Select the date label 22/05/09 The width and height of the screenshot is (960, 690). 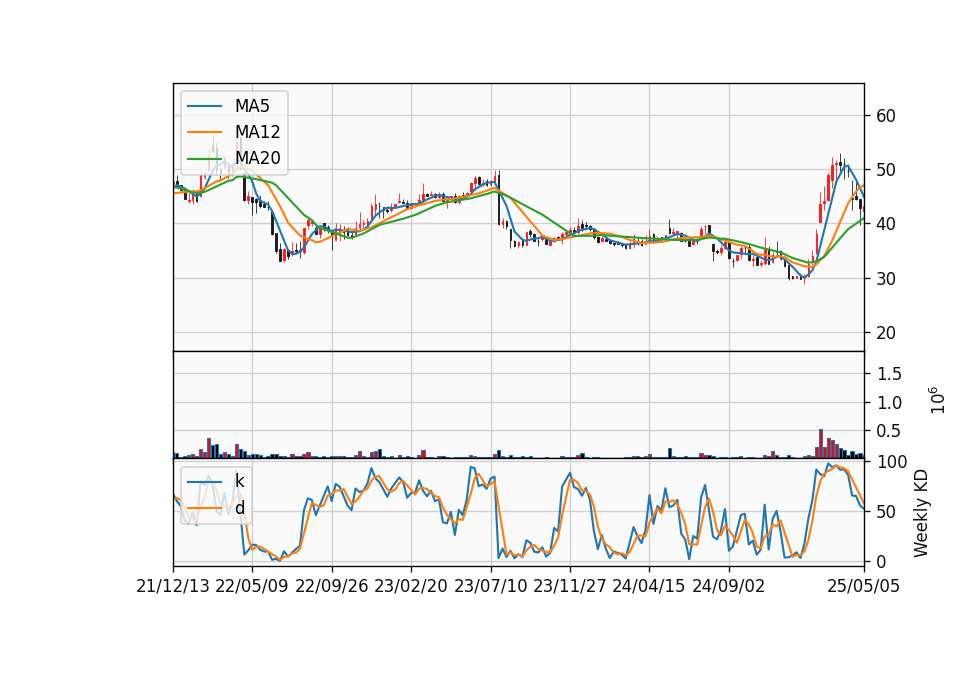tap(252, 586)
